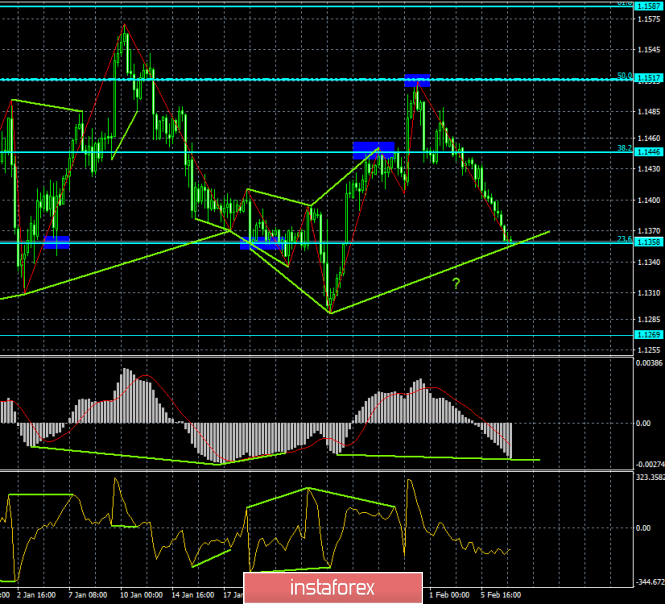665x604 pixels.
Task: Click the 1.1517 price level label
Action: (649, 78)
